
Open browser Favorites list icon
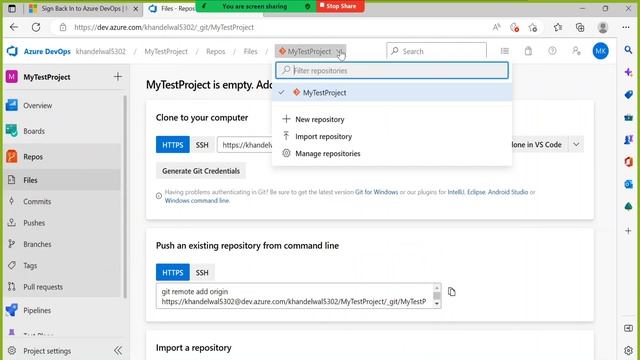click(x=558, y=27)
